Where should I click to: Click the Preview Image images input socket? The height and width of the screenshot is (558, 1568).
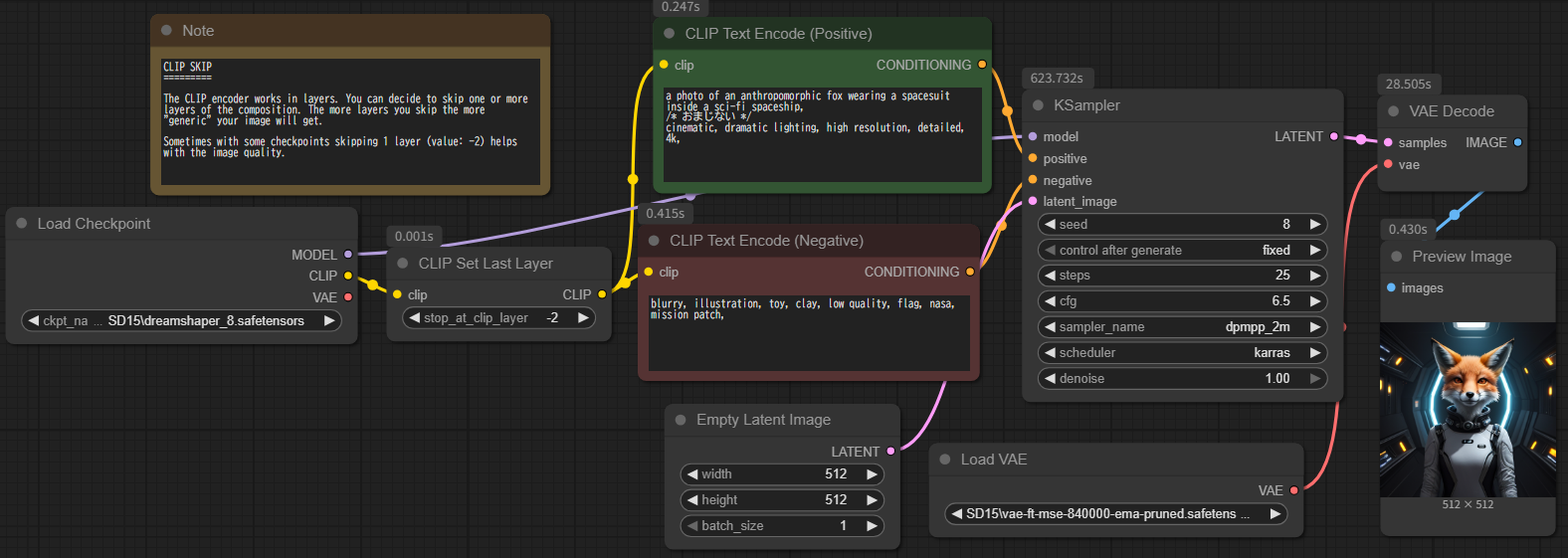point(1391,288)
